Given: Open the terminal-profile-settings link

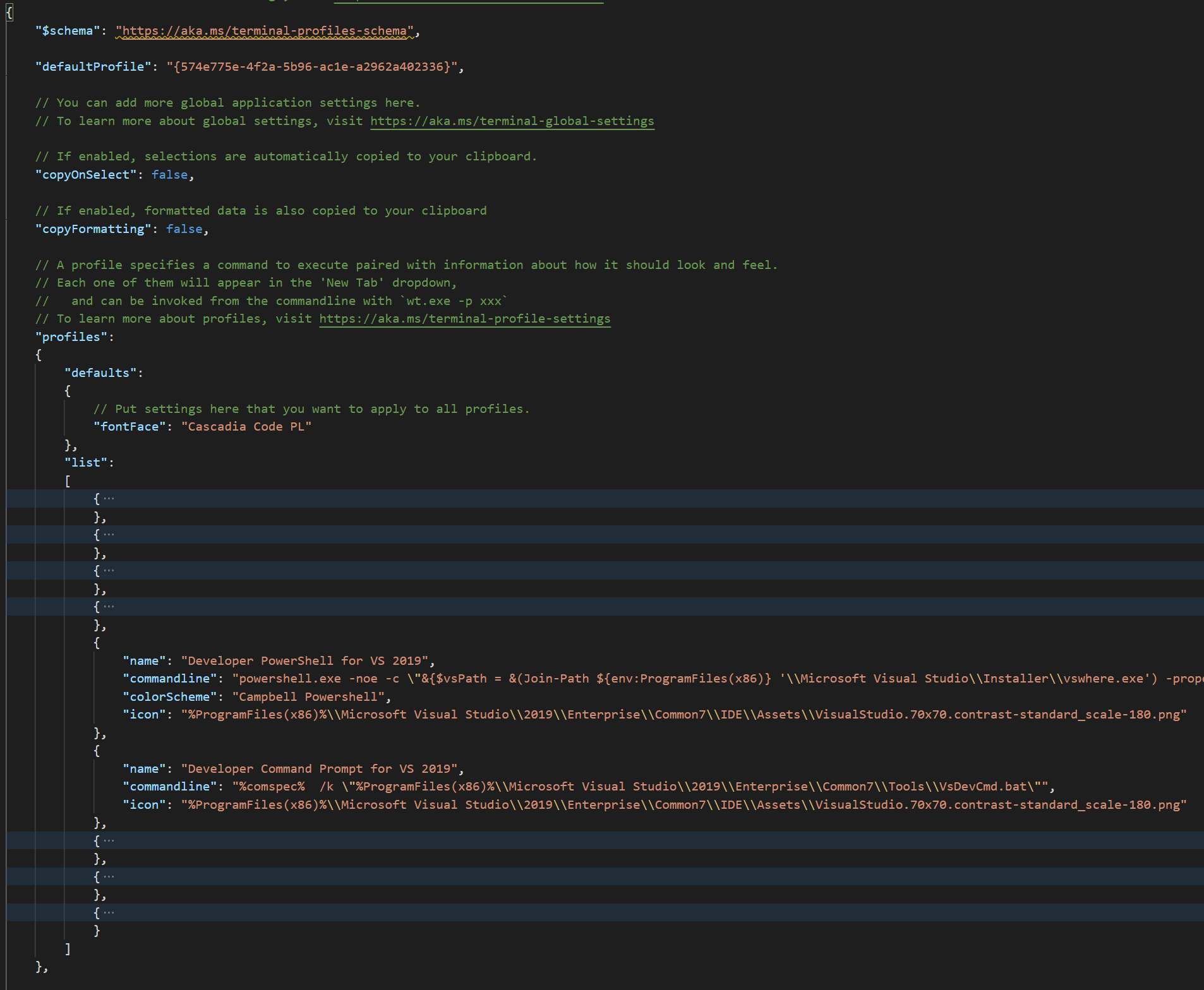Looking at the screenshot, I should (465, 319).
